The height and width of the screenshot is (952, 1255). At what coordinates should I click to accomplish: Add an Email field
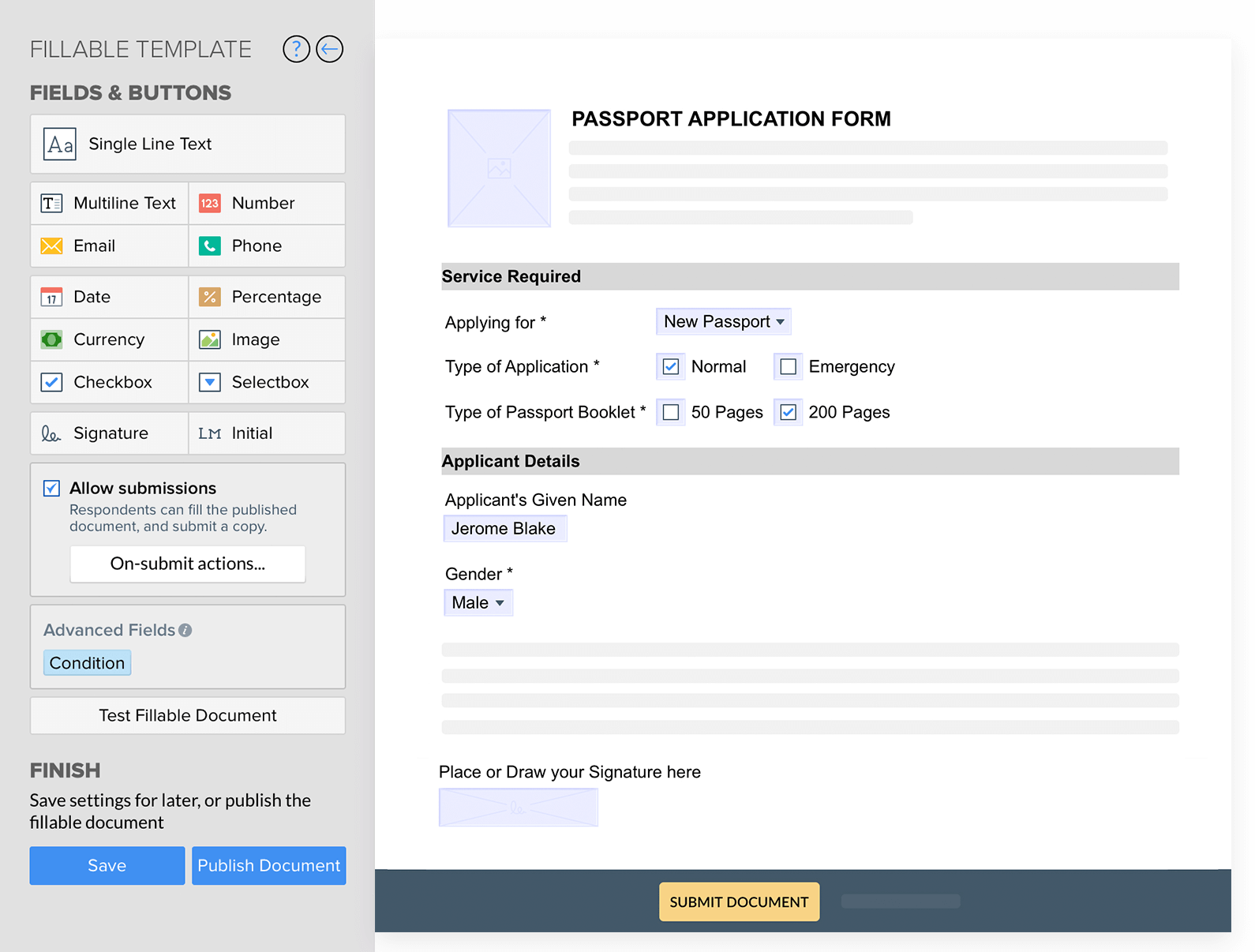coord(109,246)
